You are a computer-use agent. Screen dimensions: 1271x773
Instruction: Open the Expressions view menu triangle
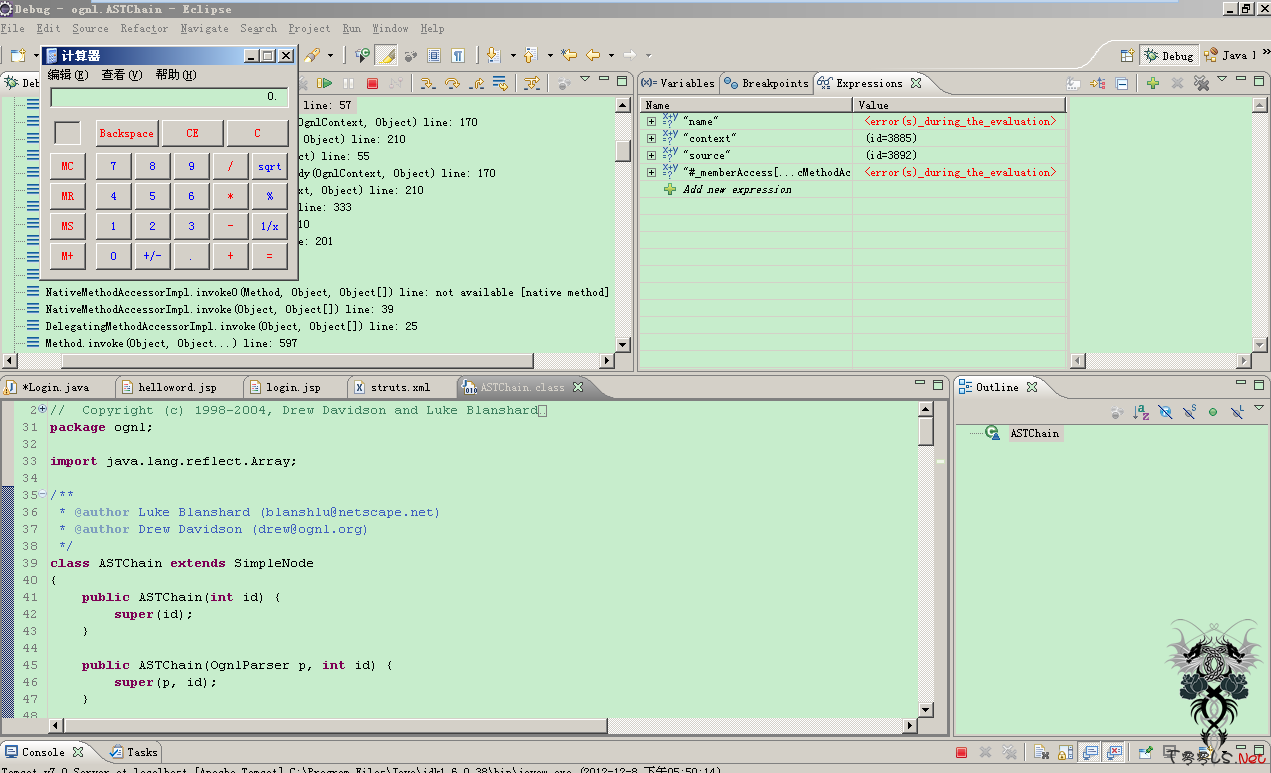tap(1222, 80)
